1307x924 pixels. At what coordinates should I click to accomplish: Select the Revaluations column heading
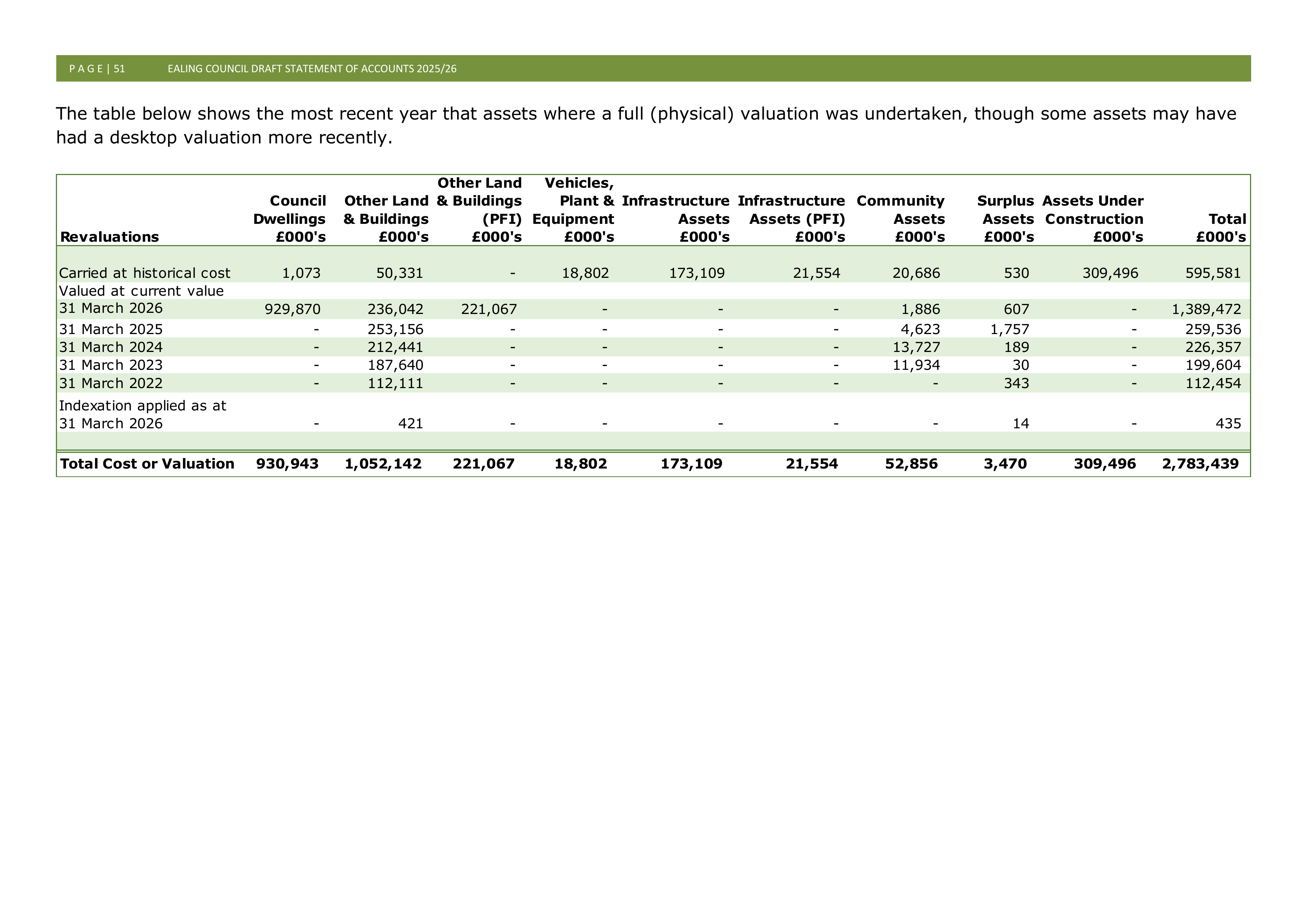[109, 237]
